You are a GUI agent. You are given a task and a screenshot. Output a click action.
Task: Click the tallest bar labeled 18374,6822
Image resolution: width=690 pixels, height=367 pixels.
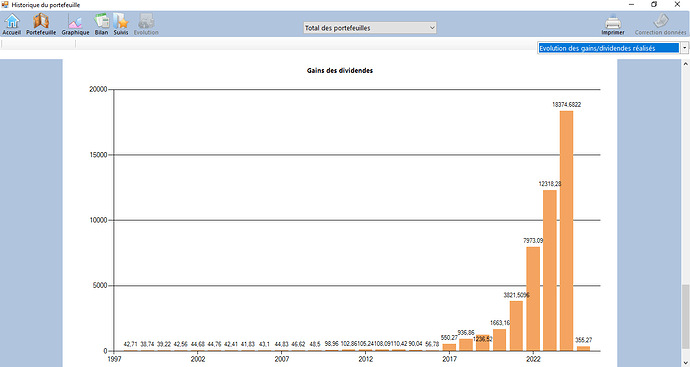click(x=566, y=231)
